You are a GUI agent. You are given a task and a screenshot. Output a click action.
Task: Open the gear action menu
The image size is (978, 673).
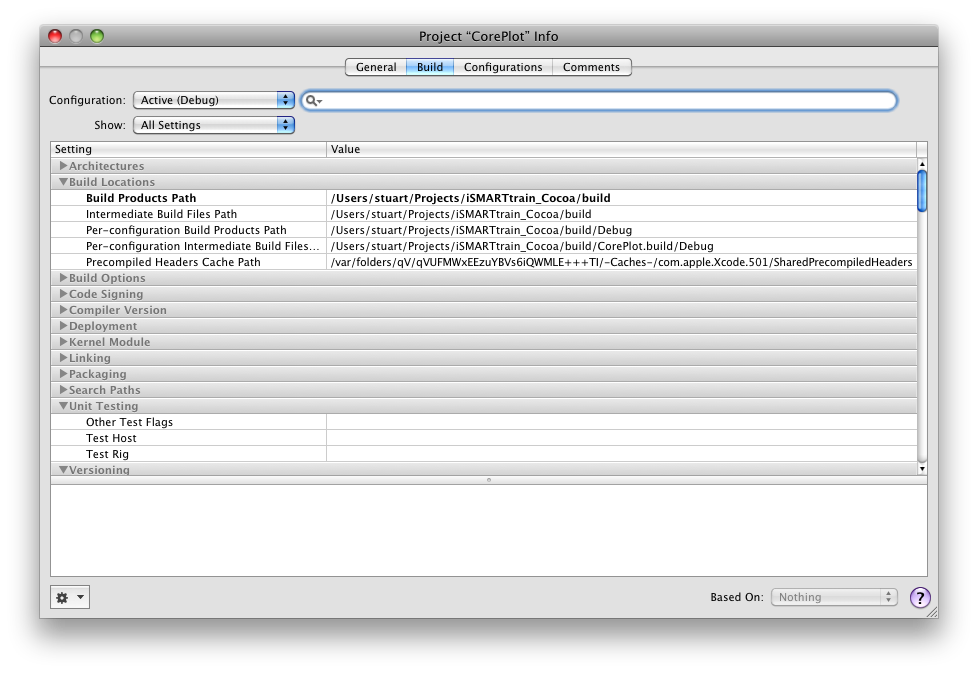(69, 597)
